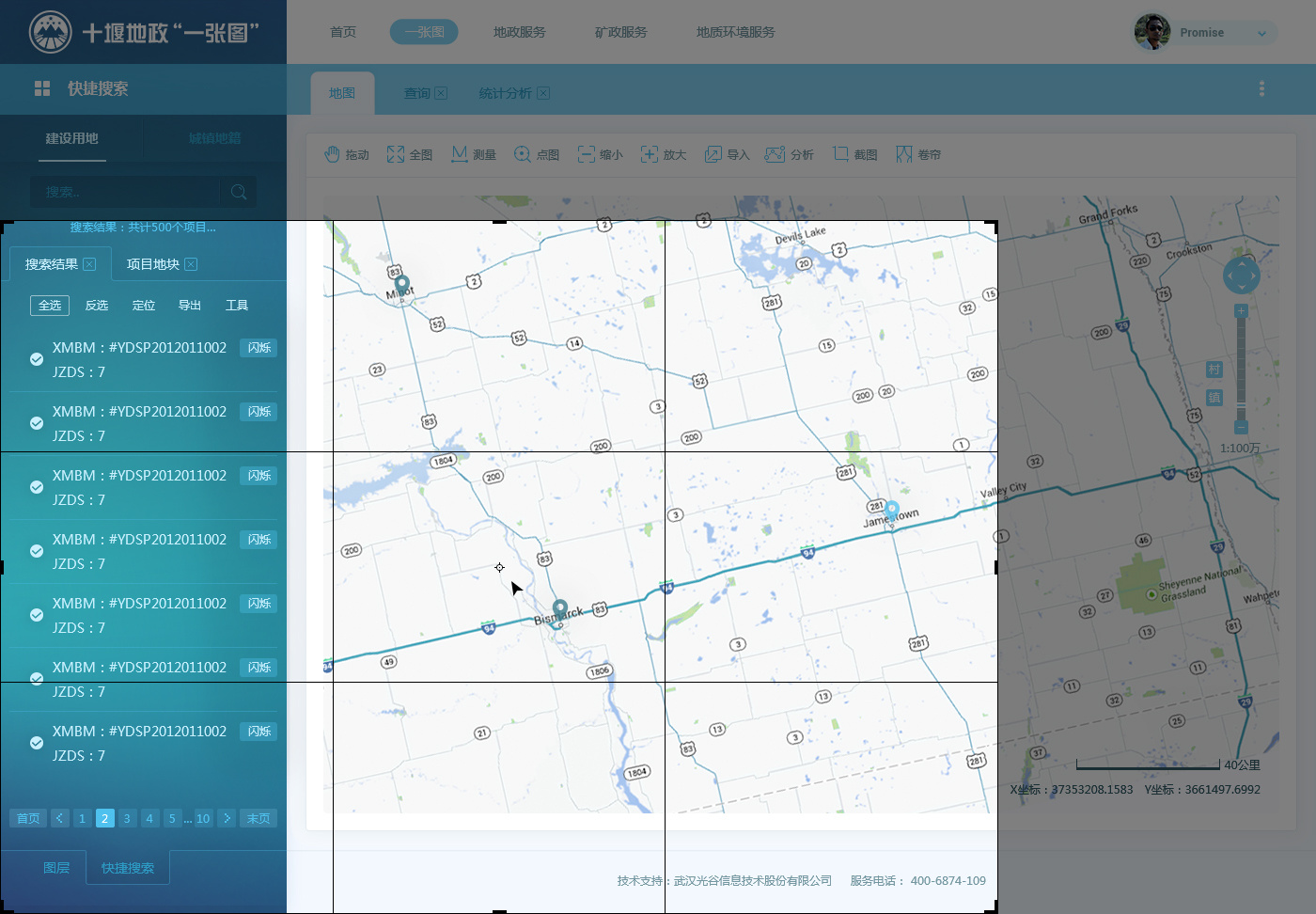Image resolution: width=1316 pixels, height=914 pixels.
Task: Click the 反选 invert selection button
Action: click(x=97, y=306)
